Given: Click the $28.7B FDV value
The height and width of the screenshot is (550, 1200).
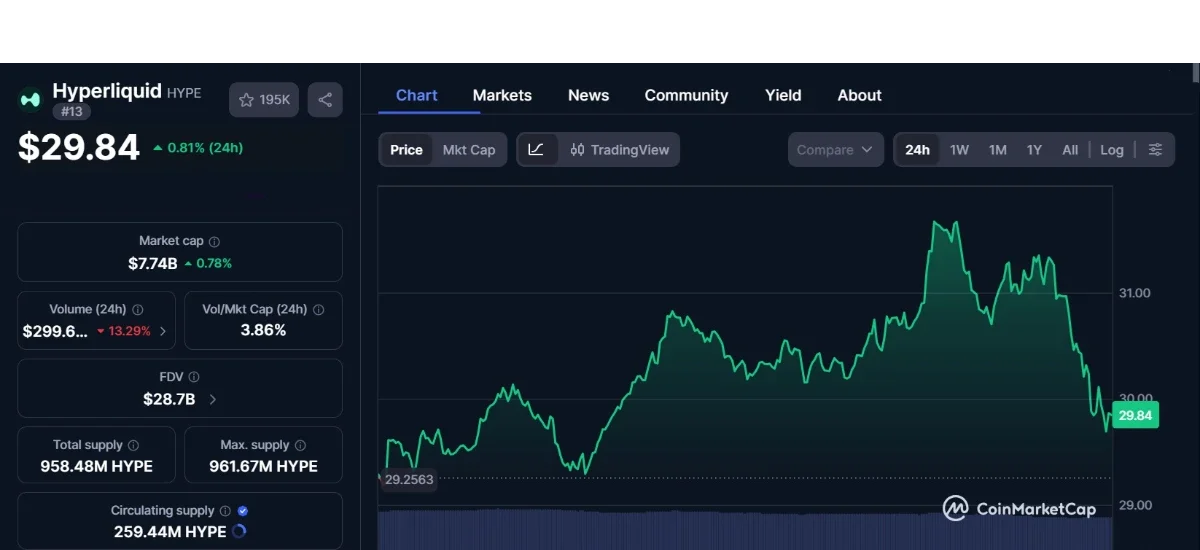Looking at the screenshot, I should 169,399.
